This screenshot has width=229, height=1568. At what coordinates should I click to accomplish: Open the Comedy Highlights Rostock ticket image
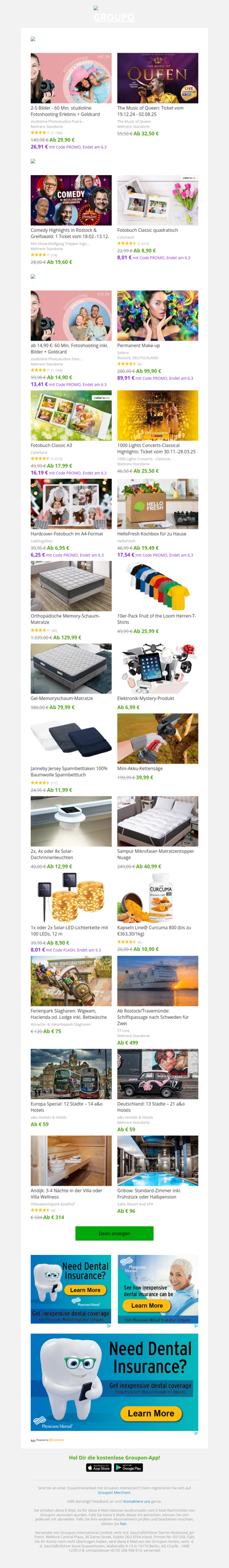tap(71, 200)
